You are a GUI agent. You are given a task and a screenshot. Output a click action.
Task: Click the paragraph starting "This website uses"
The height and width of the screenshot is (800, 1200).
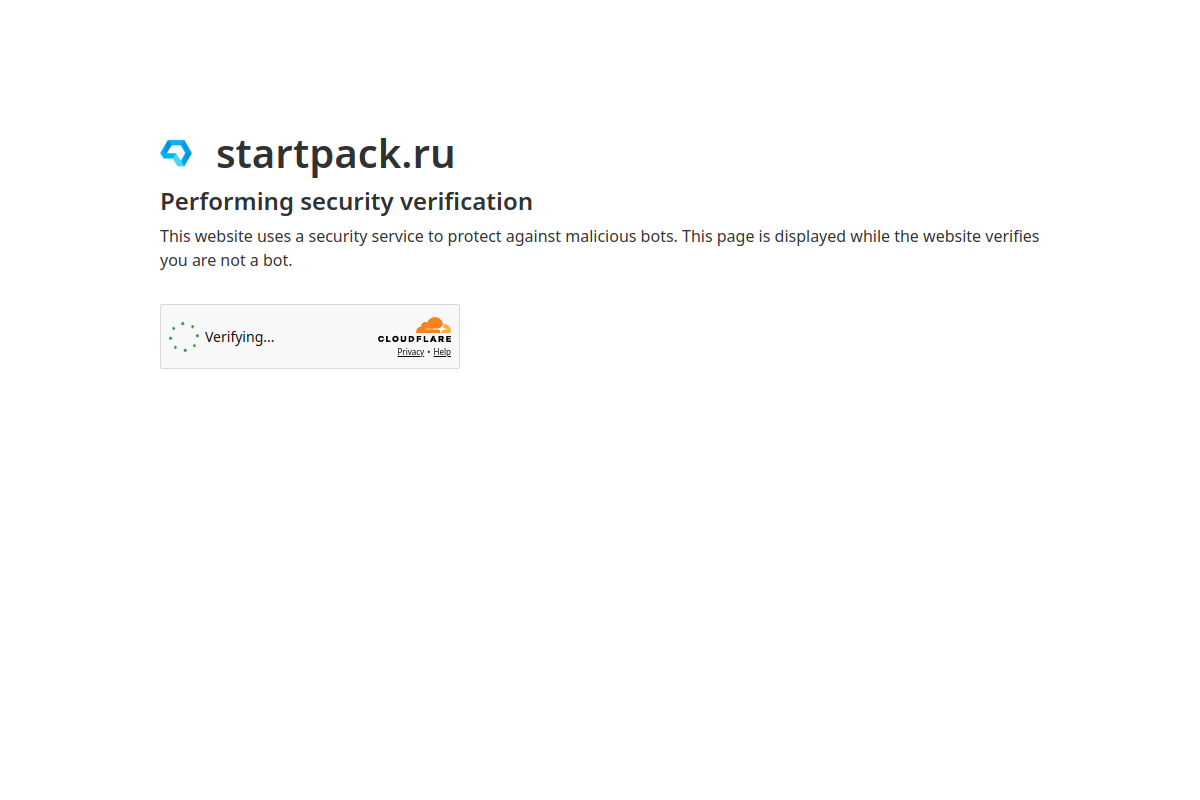coord(600,248)
